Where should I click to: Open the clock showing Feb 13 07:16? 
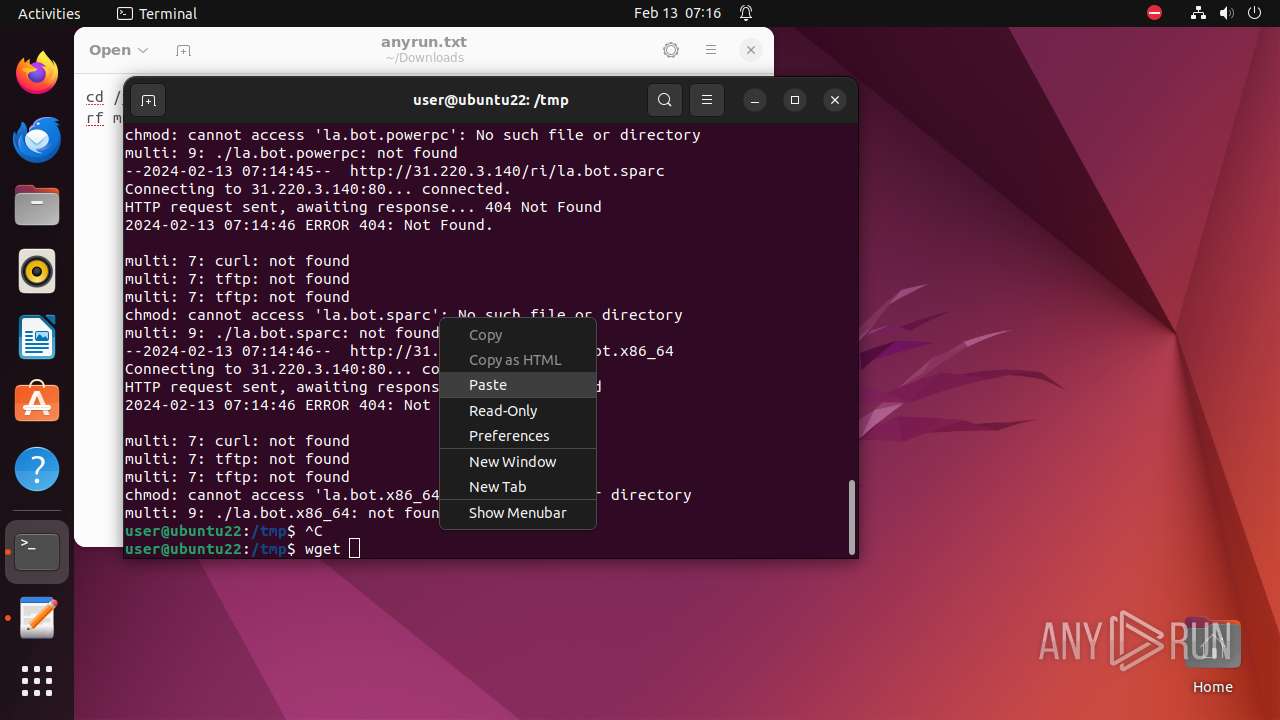tap(677, 13)
